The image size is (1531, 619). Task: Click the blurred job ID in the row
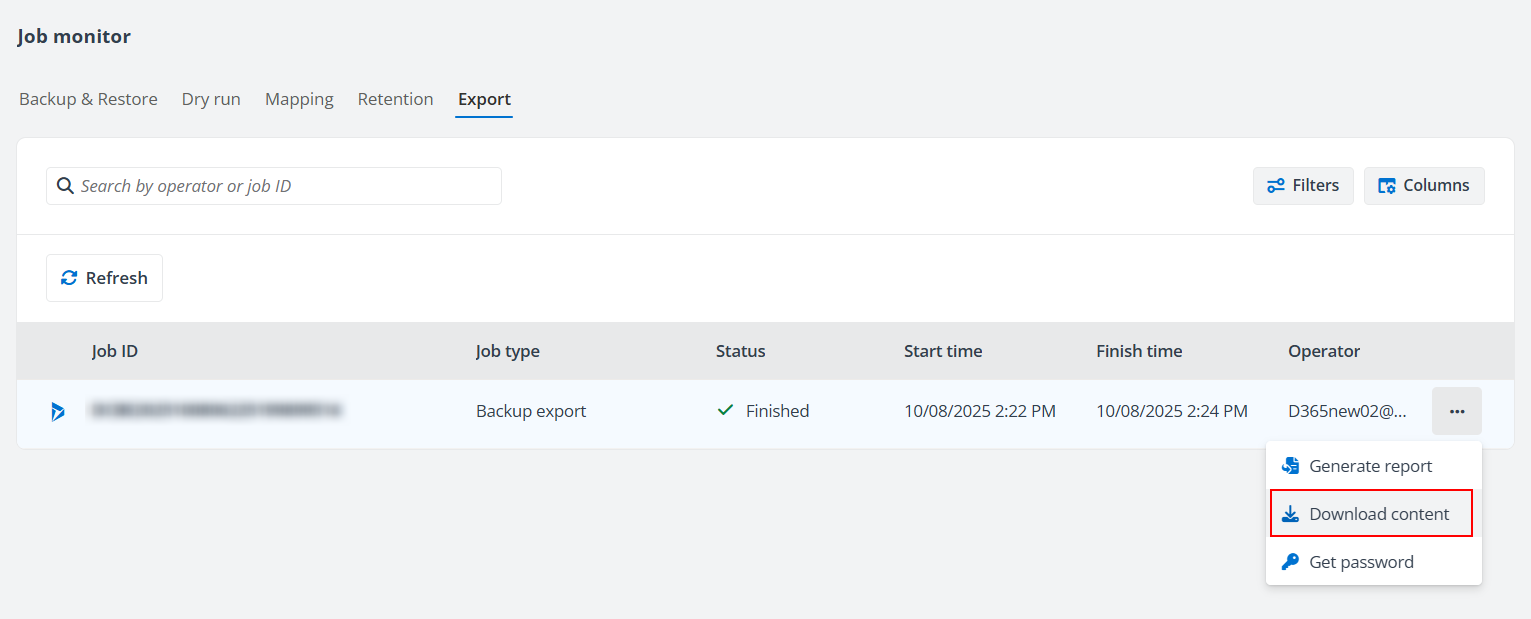[x=216, y=411]
